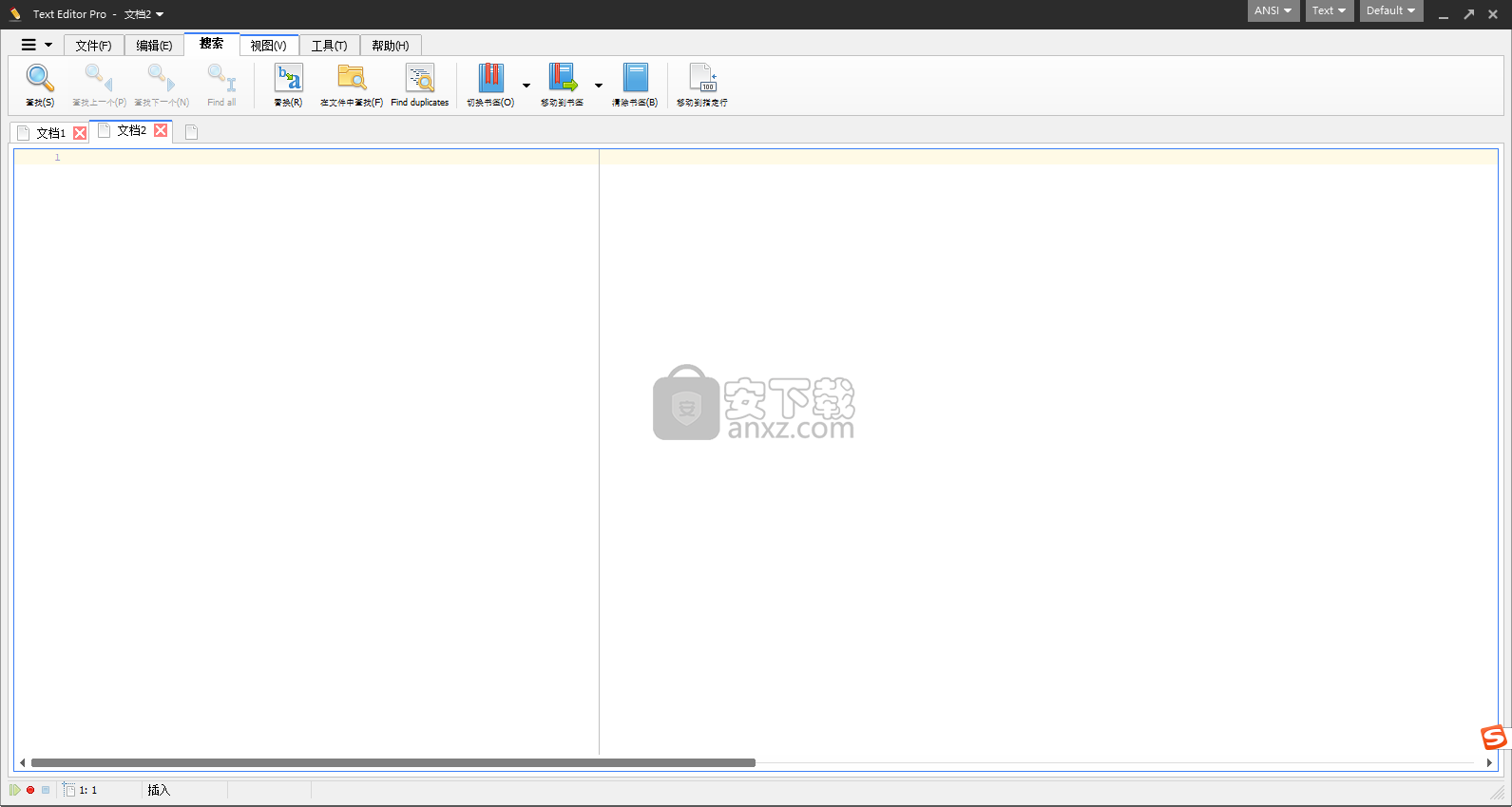Click the macro stop icon in status bar
Viewport: 1512px width, 807px height.
click(x=46, y=790)
